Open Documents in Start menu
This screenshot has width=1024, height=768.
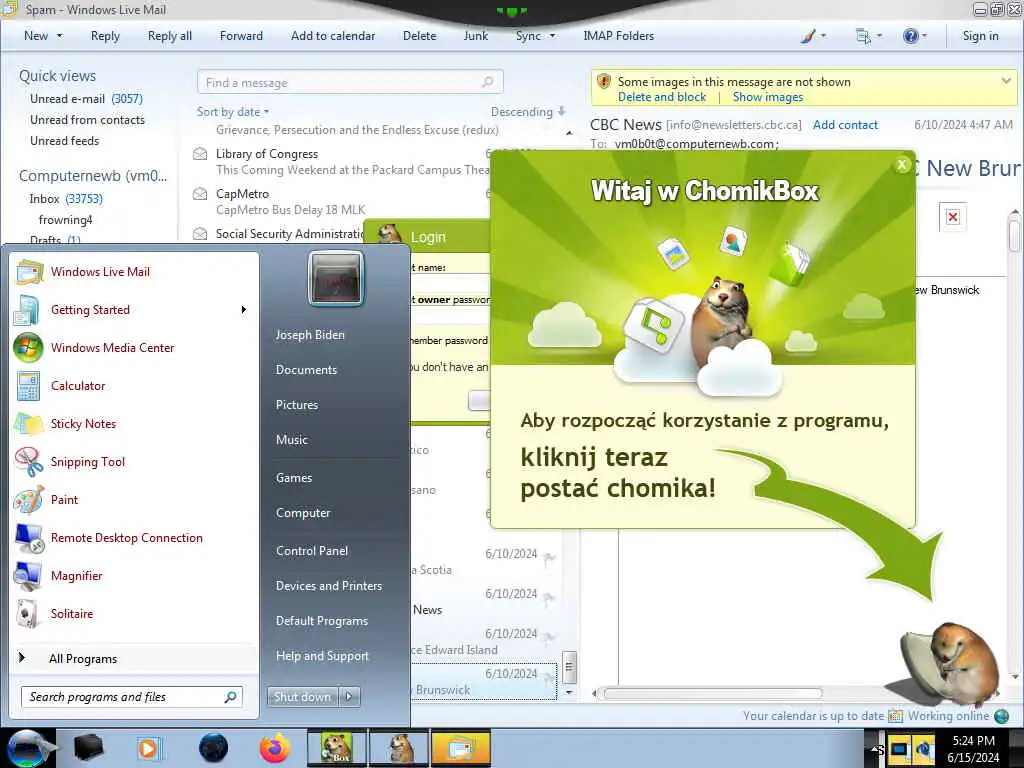coord(306,370)
